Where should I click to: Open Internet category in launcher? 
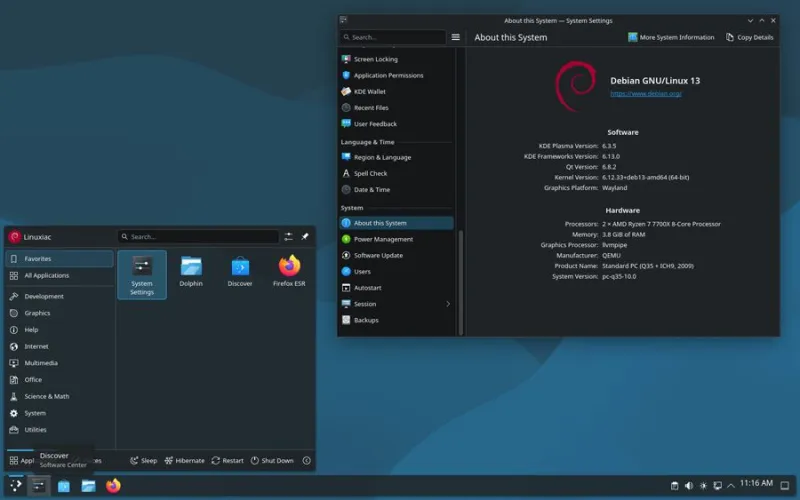(x=59, y=346)
